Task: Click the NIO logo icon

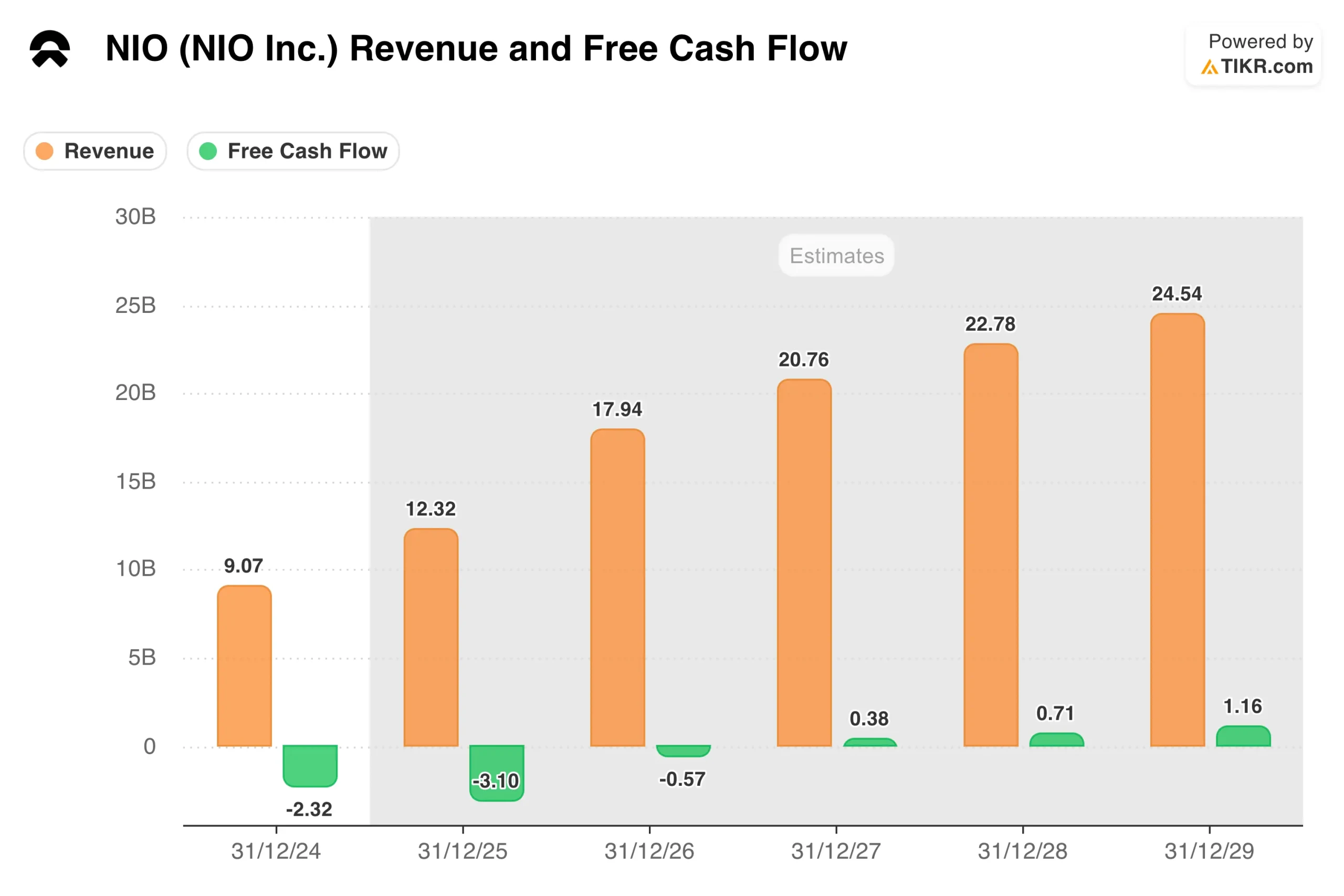Action: (50, 49)
